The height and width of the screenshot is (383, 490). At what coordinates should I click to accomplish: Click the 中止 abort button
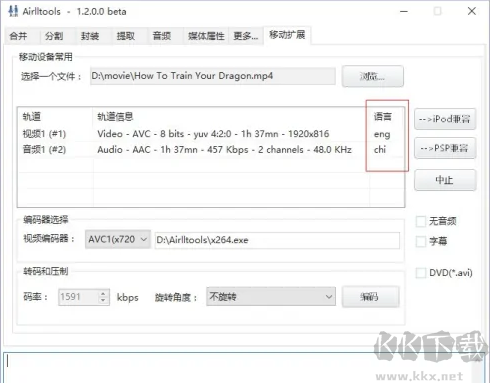pos(445,180)
